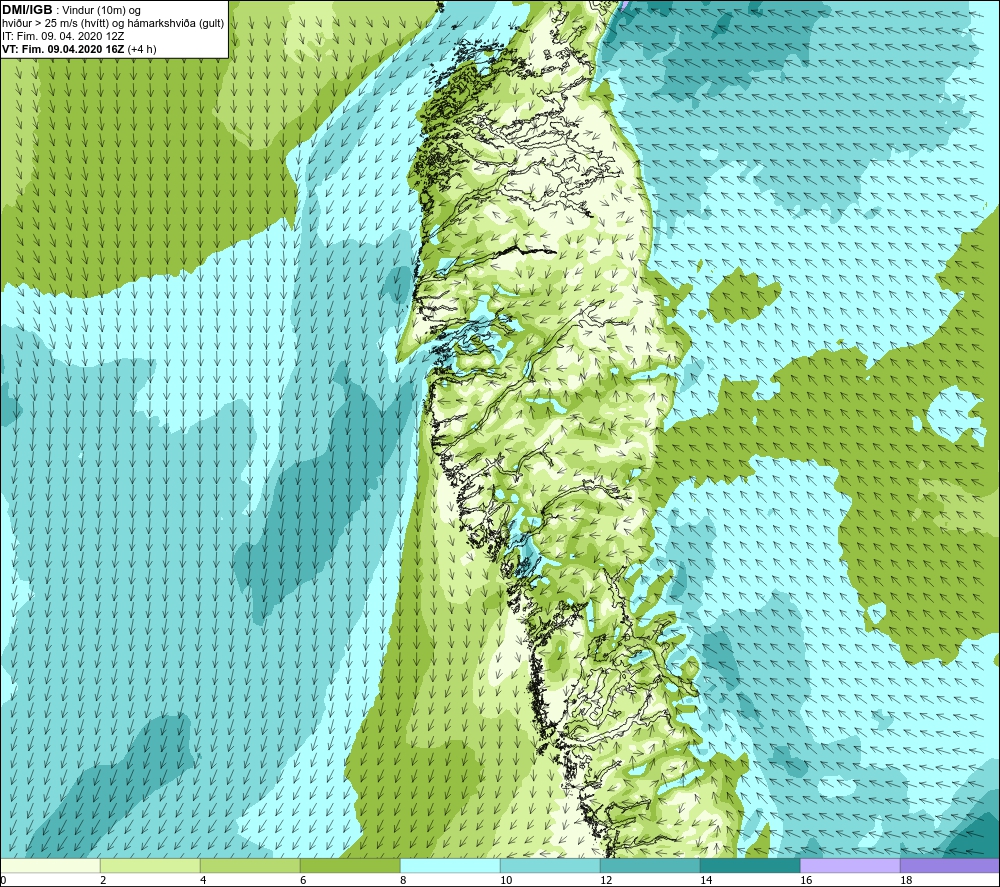1000x887 pixels.
Task: Click the 10-12 m/s turquoise legend swatch
Action: click(550, 865)
